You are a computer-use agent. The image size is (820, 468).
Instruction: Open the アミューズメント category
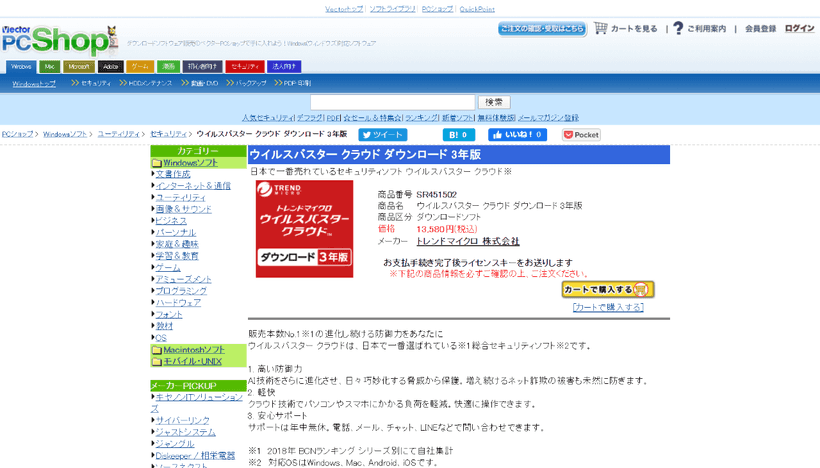pyautogui.click(x=184, y=279)
